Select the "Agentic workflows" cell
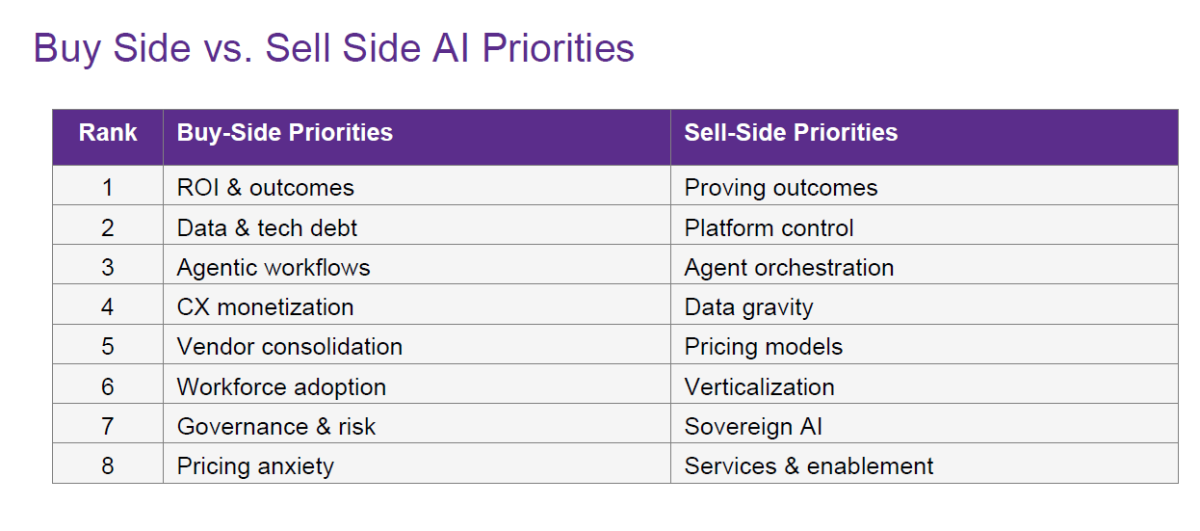This screenshot has height=531, width=1200. pos(273,268)
